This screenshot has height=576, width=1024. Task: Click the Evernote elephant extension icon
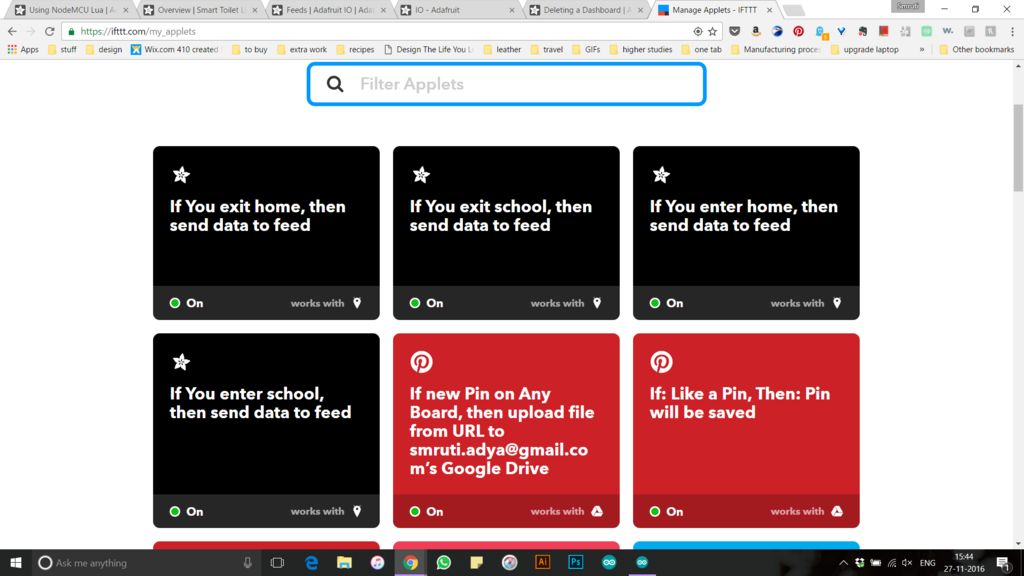coord(863,31)
